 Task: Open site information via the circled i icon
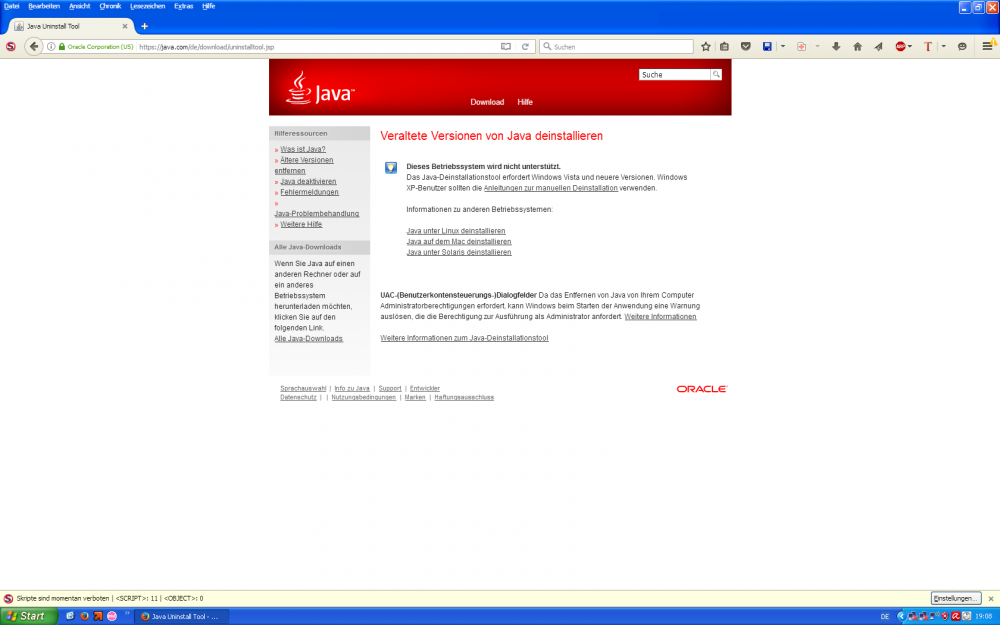[x=51, y=47]
